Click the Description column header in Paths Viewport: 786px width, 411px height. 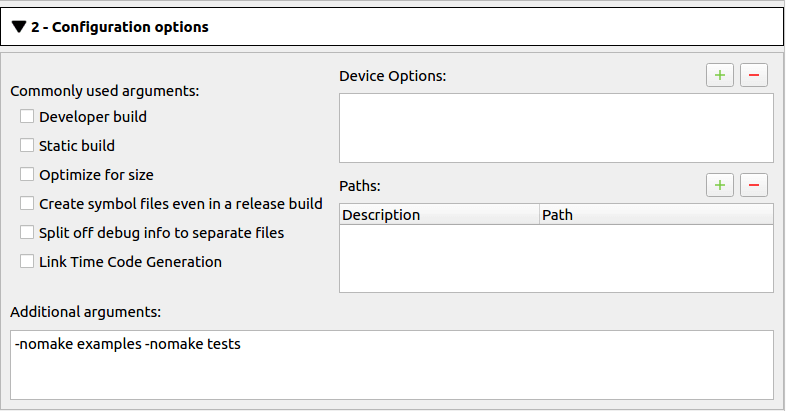(x=439, y=215)
